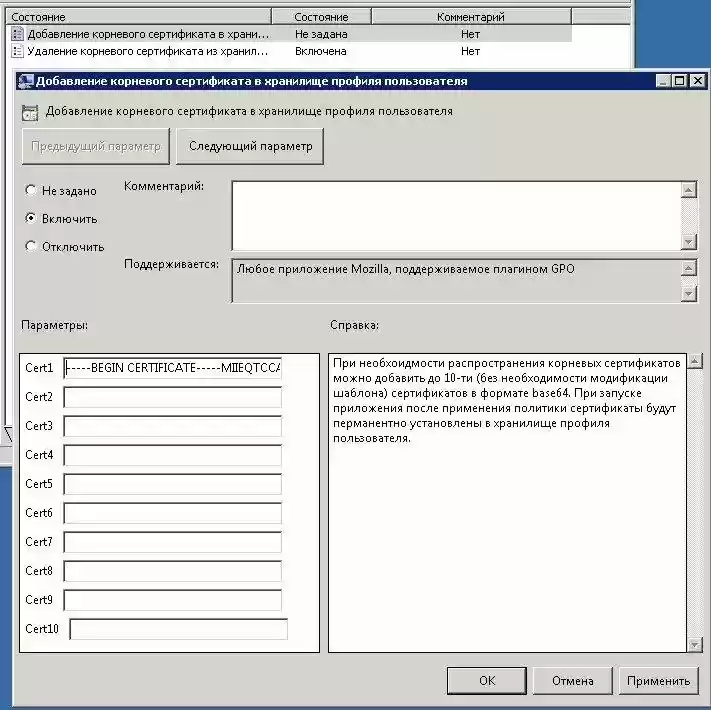711x710 pixels.
Task: Click scroll-up arrow of the Справка panel
Action: coord(695,361)
